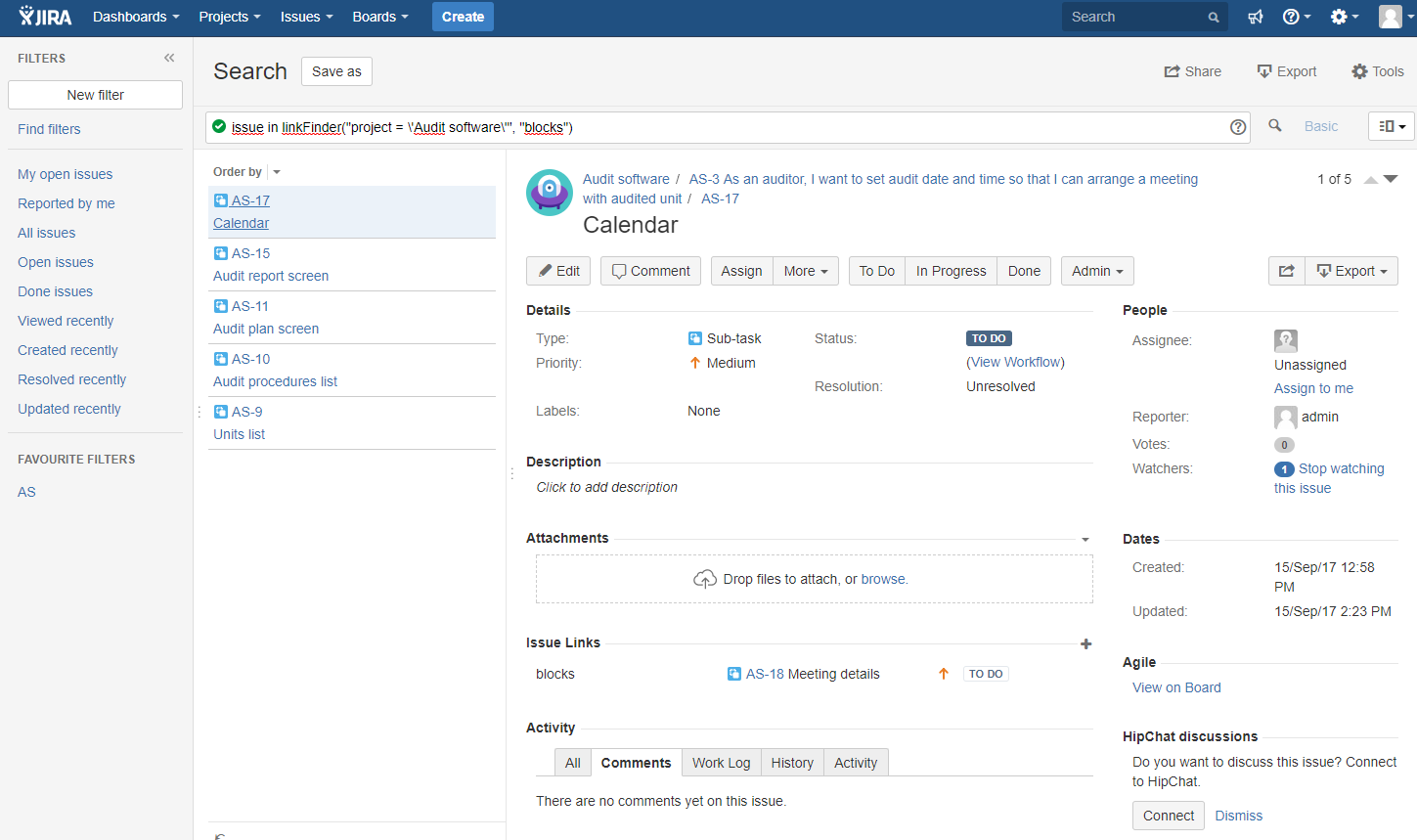The width and height of the screenshot is (1417, 840).
Task: Click the Connect HipChat button
Action: pyautogui.click(x=1169, y=816)
